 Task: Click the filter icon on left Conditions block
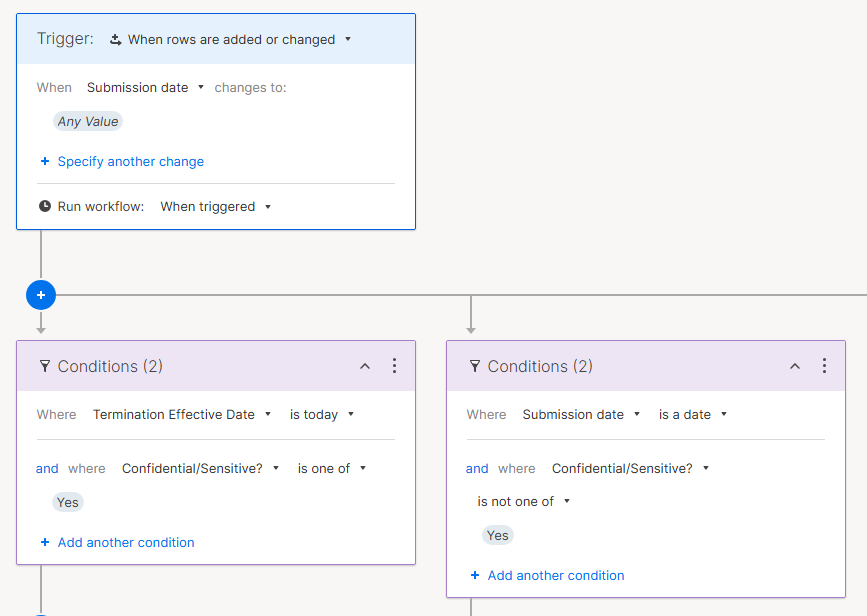(x=44, y=367)
